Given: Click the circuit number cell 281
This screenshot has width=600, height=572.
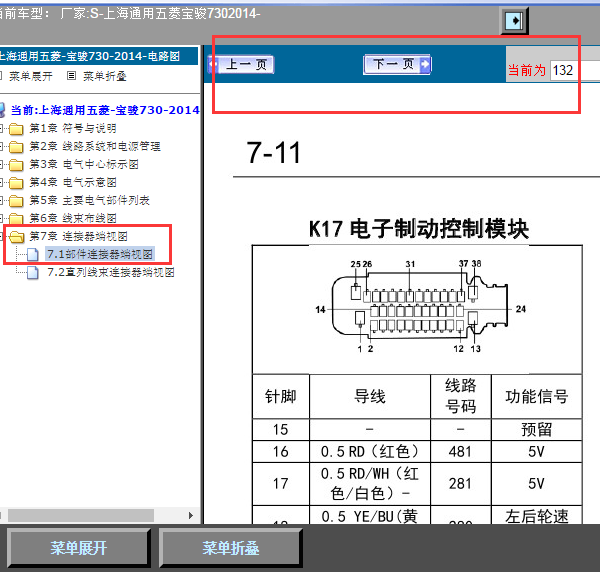Looking at the screenshot, I should tap(461, 484).
